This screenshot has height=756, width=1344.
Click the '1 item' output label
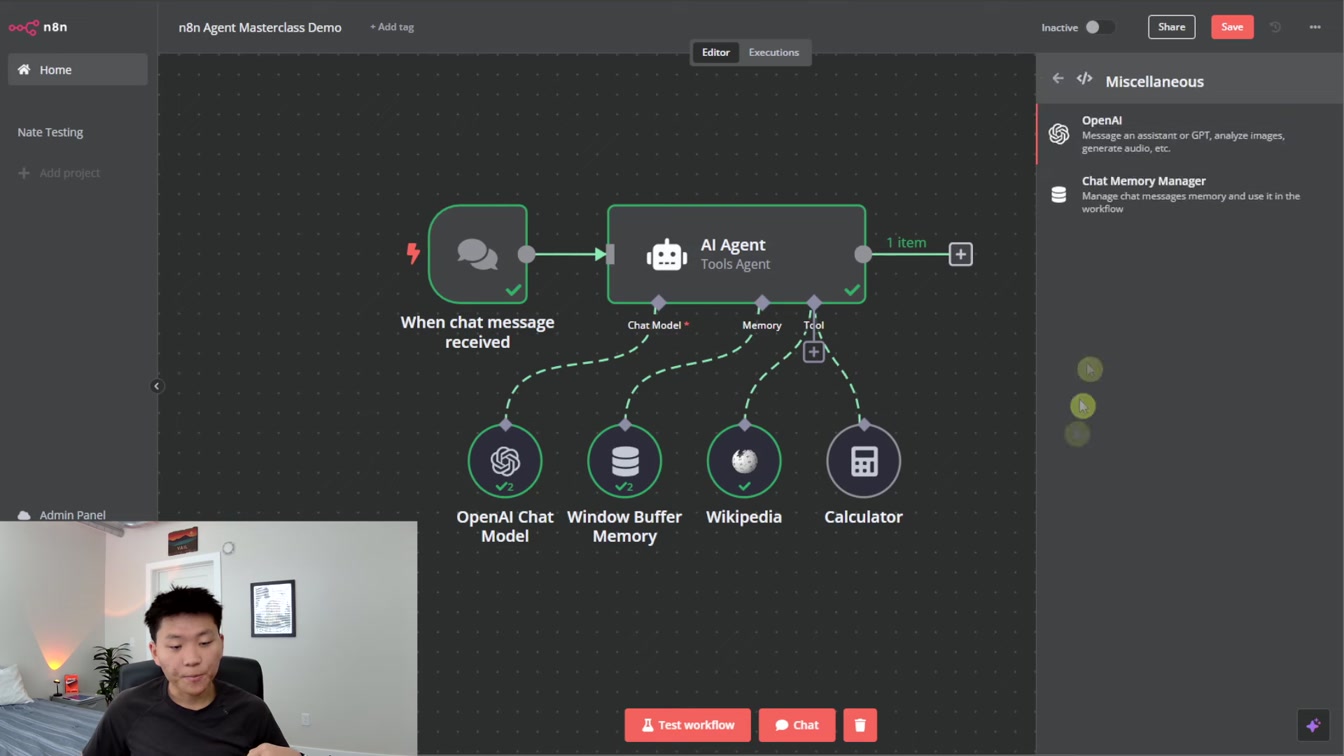coord(906,242)
